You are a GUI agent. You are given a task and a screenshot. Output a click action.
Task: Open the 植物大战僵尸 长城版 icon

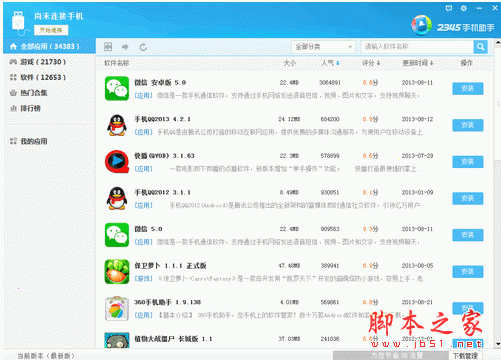[x=117, y=340]
